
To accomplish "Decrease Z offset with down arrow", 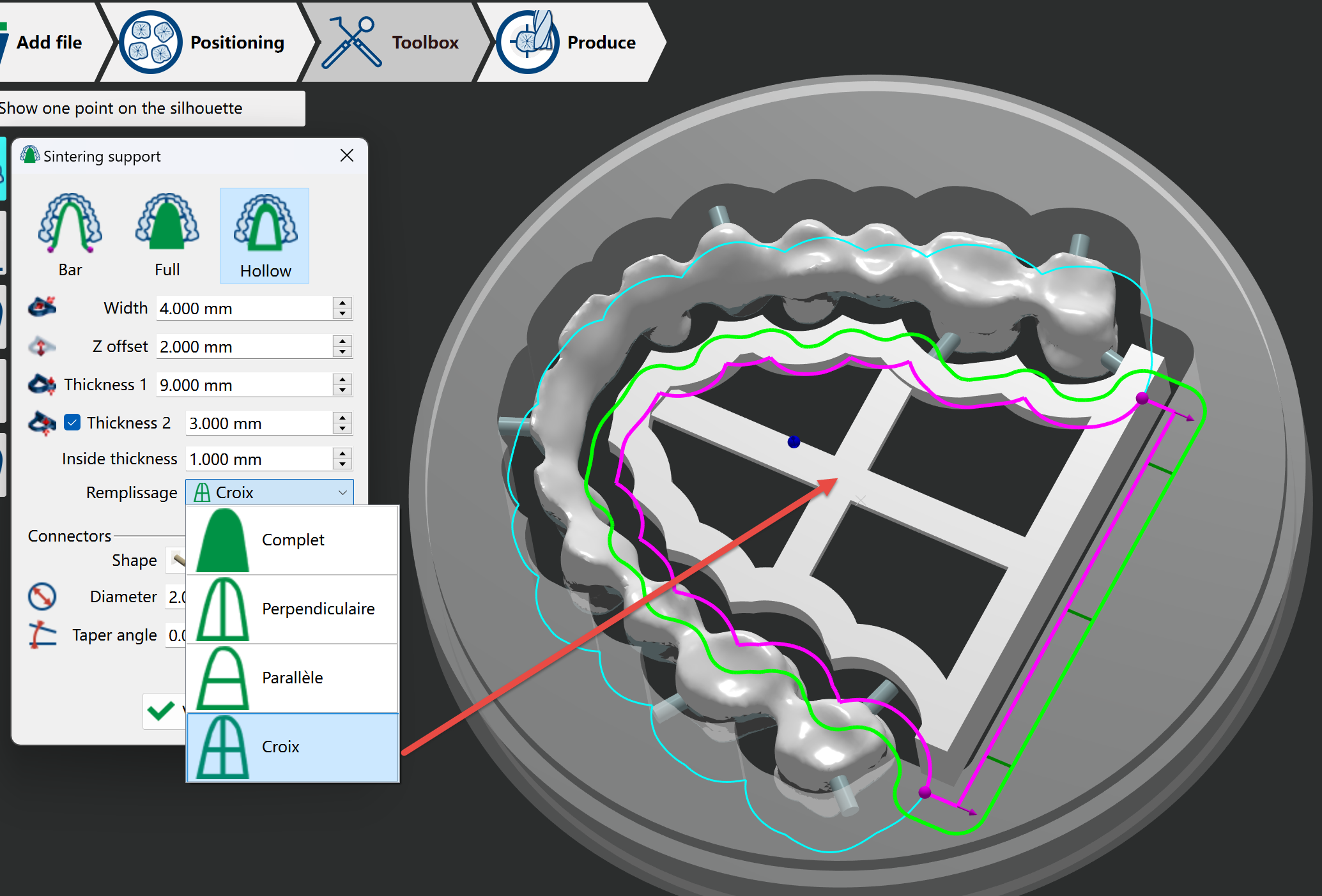I will point(342,352).
